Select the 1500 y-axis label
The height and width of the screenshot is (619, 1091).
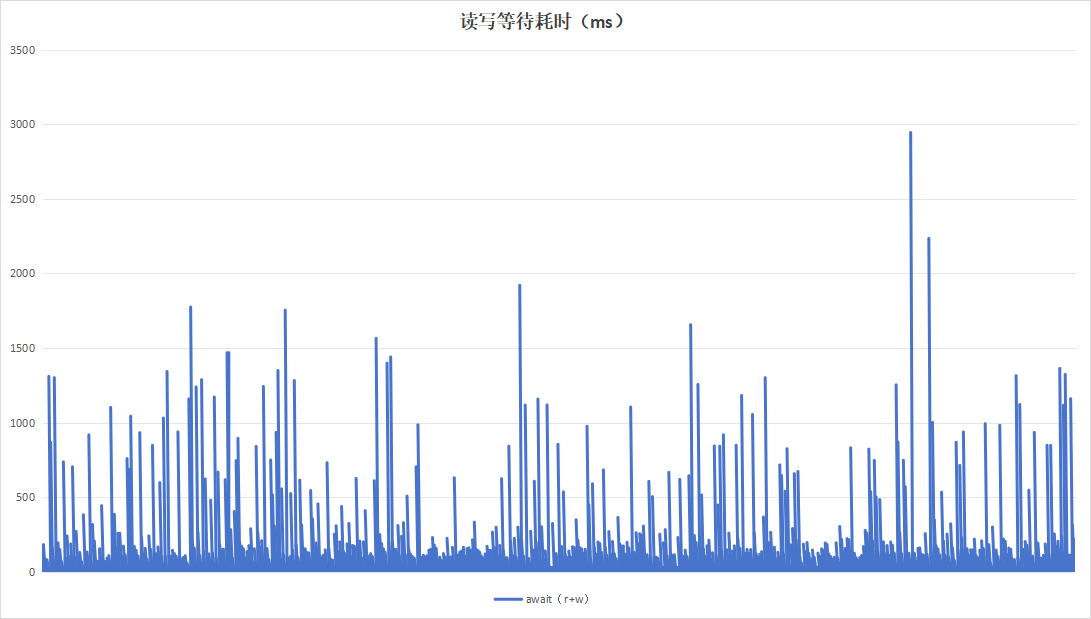22,348
